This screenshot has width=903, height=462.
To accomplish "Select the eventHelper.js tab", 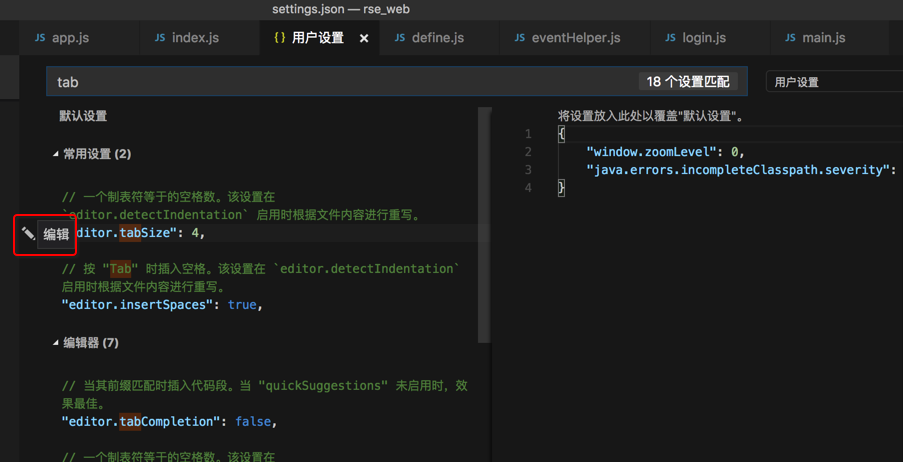I will point(575,38).
